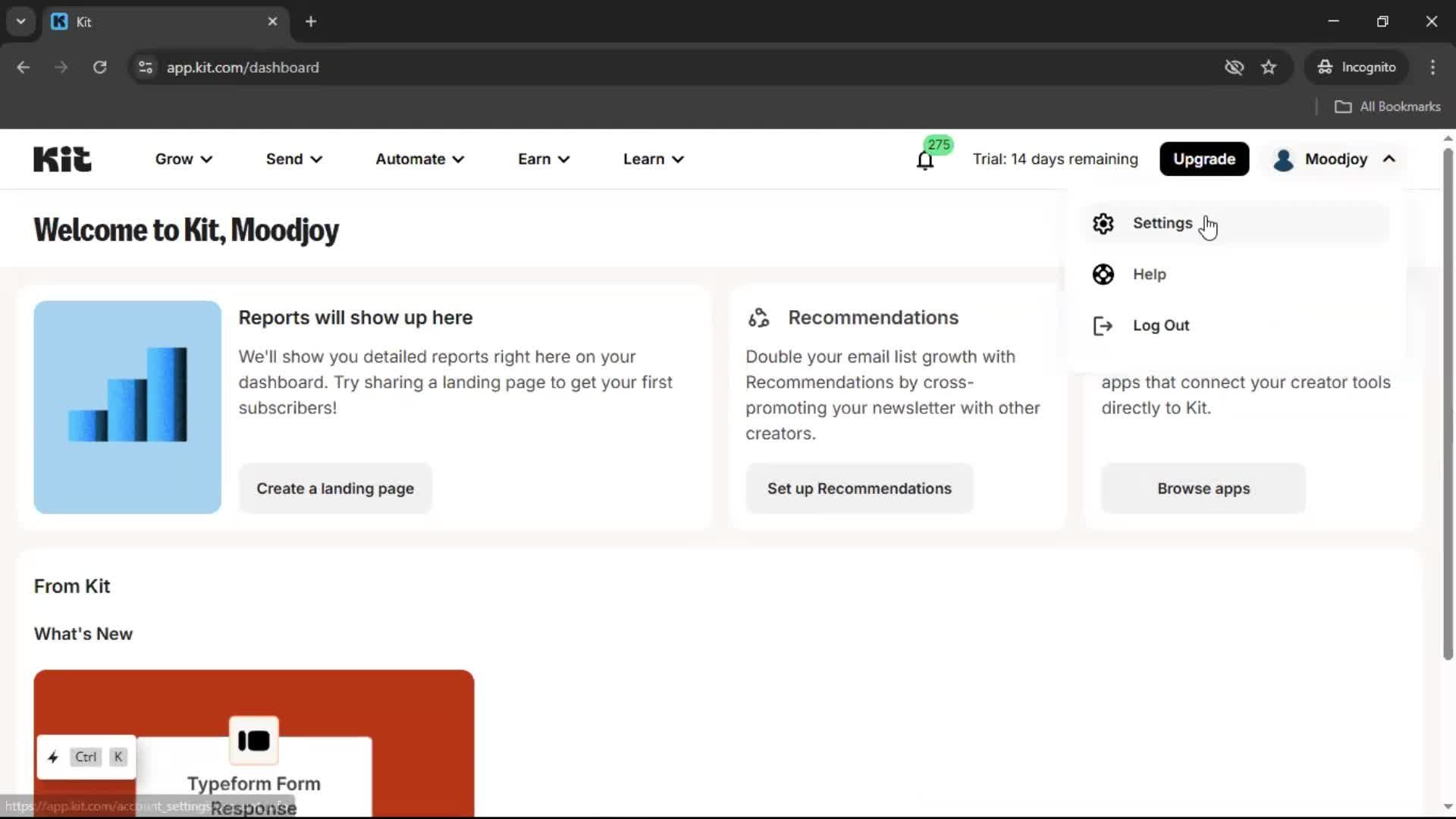Viewport: 1456px width, 819px height.
Task: Click the Settings gear icon
Action: tap(1103, 223)
